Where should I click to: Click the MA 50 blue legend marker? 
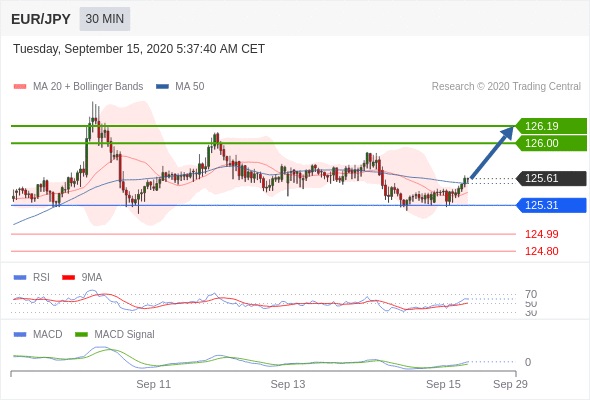point(162,87)
